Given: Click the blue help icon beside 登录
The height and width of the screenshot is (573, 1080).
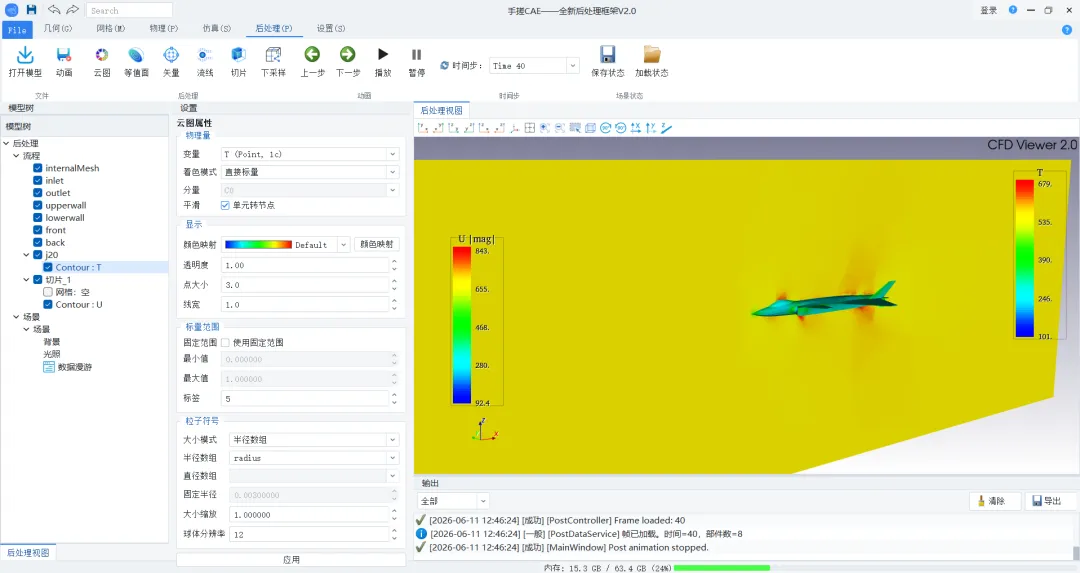Looking at the screenshot, I should (1012, 10).
